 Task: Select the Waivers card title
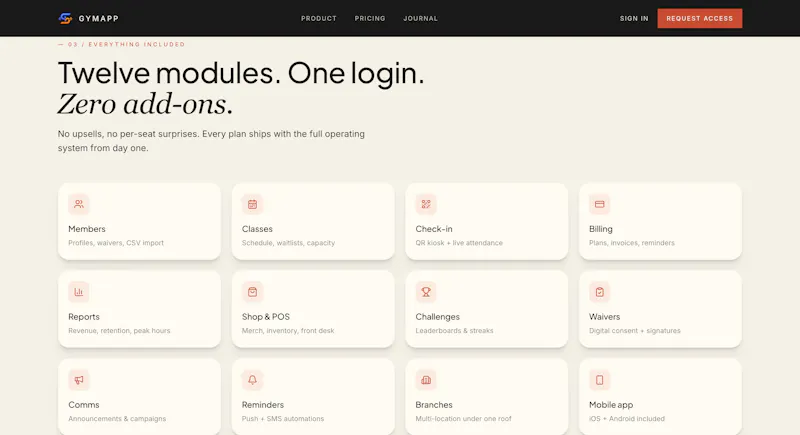pos(604,317)
